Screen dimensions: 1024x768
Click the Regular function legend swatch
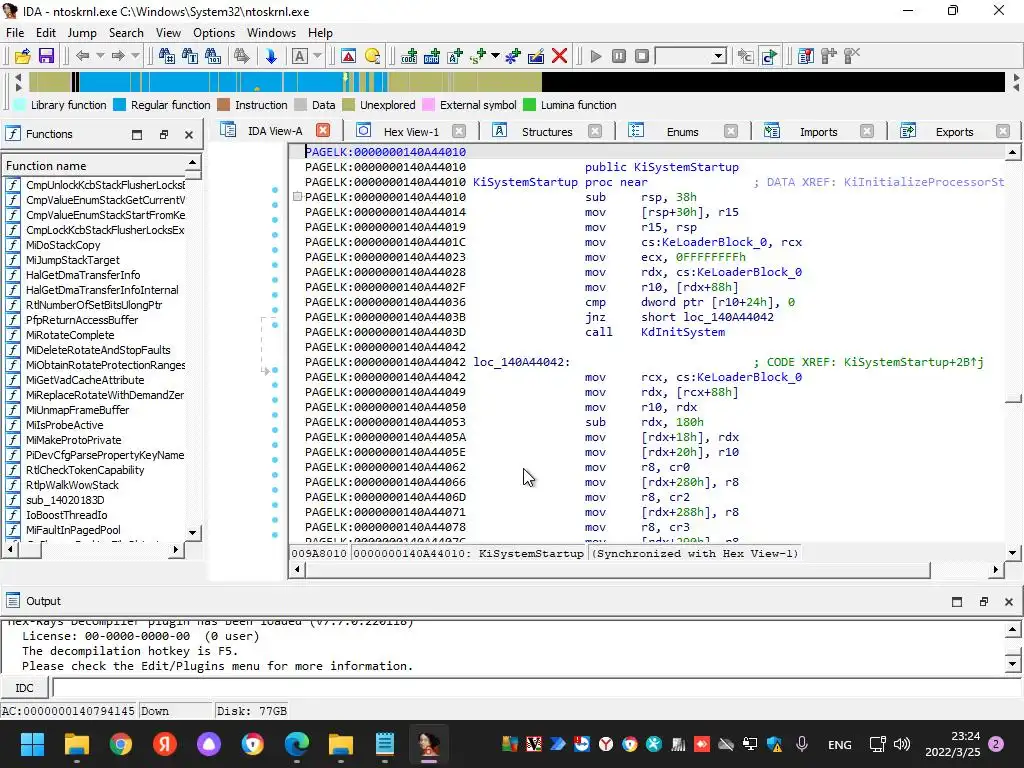[x=120, y=105]
